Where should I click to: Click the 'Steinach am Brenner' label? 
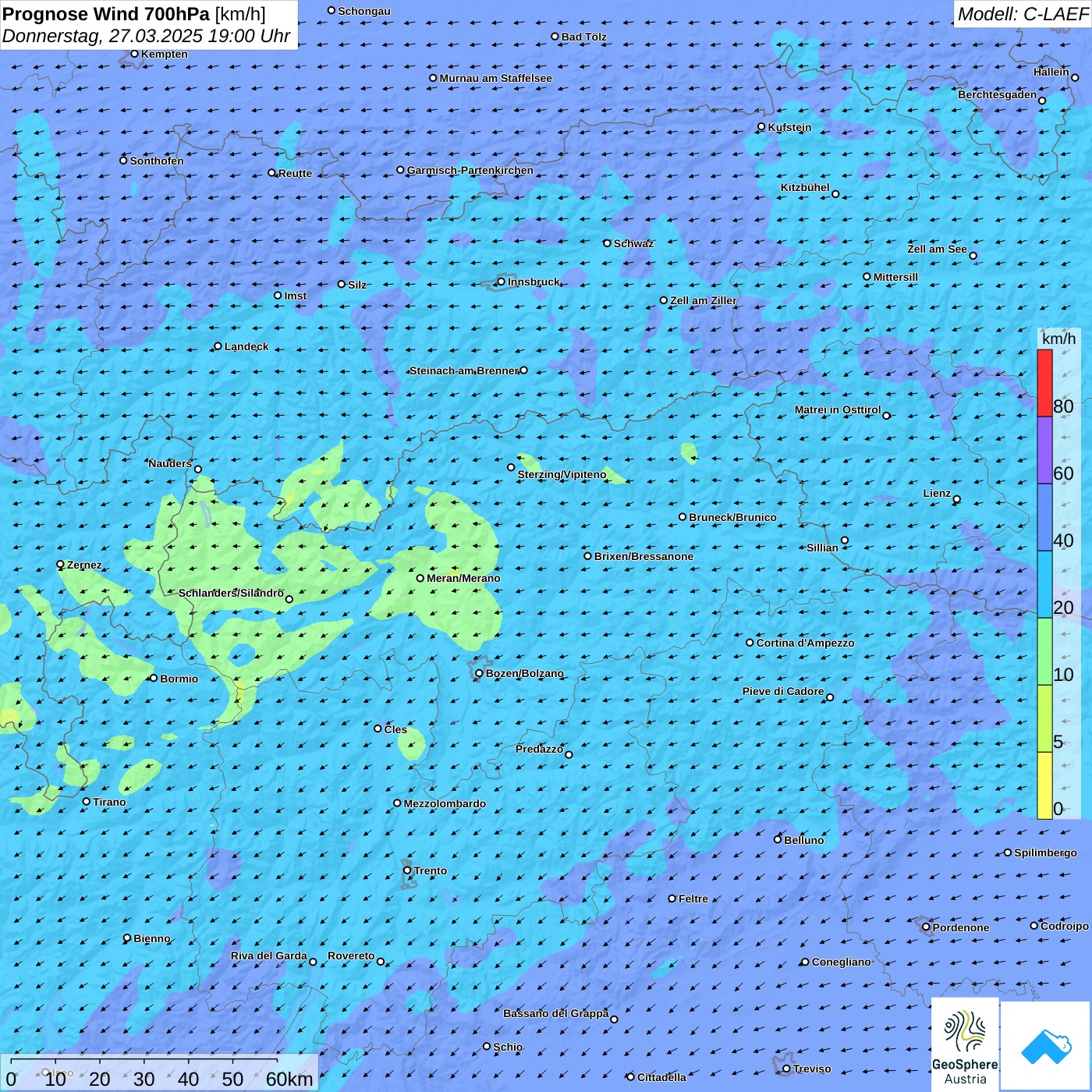tap(464, 370)
